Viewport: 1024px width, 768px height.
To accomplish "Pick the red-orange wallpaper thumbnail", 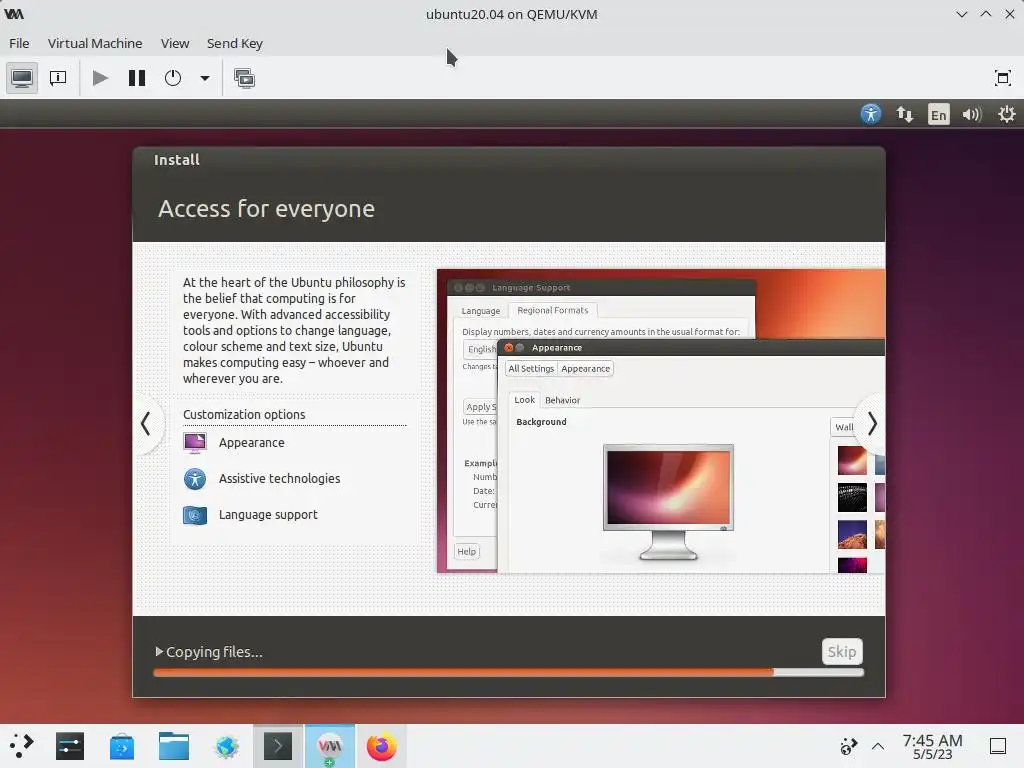I will 852,460.
